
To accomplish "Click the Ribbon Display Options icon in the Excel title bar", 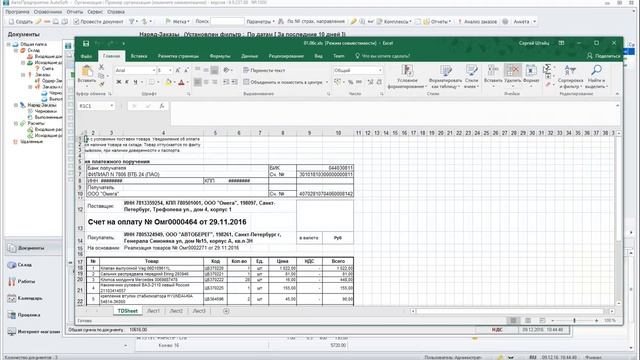I will [562, 43].
